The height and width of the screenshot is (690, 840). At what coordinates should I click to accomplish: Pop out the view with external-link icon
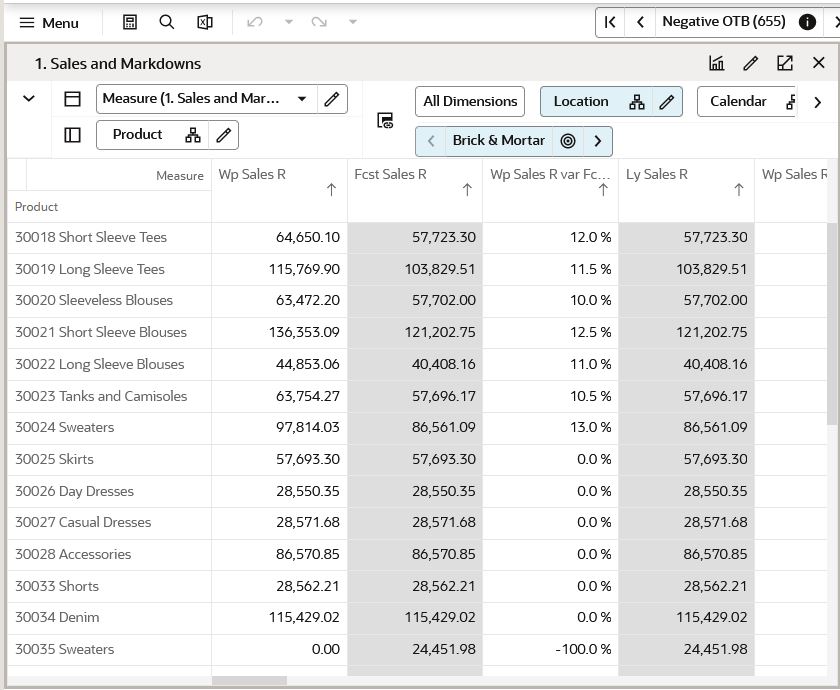[785, 63]
